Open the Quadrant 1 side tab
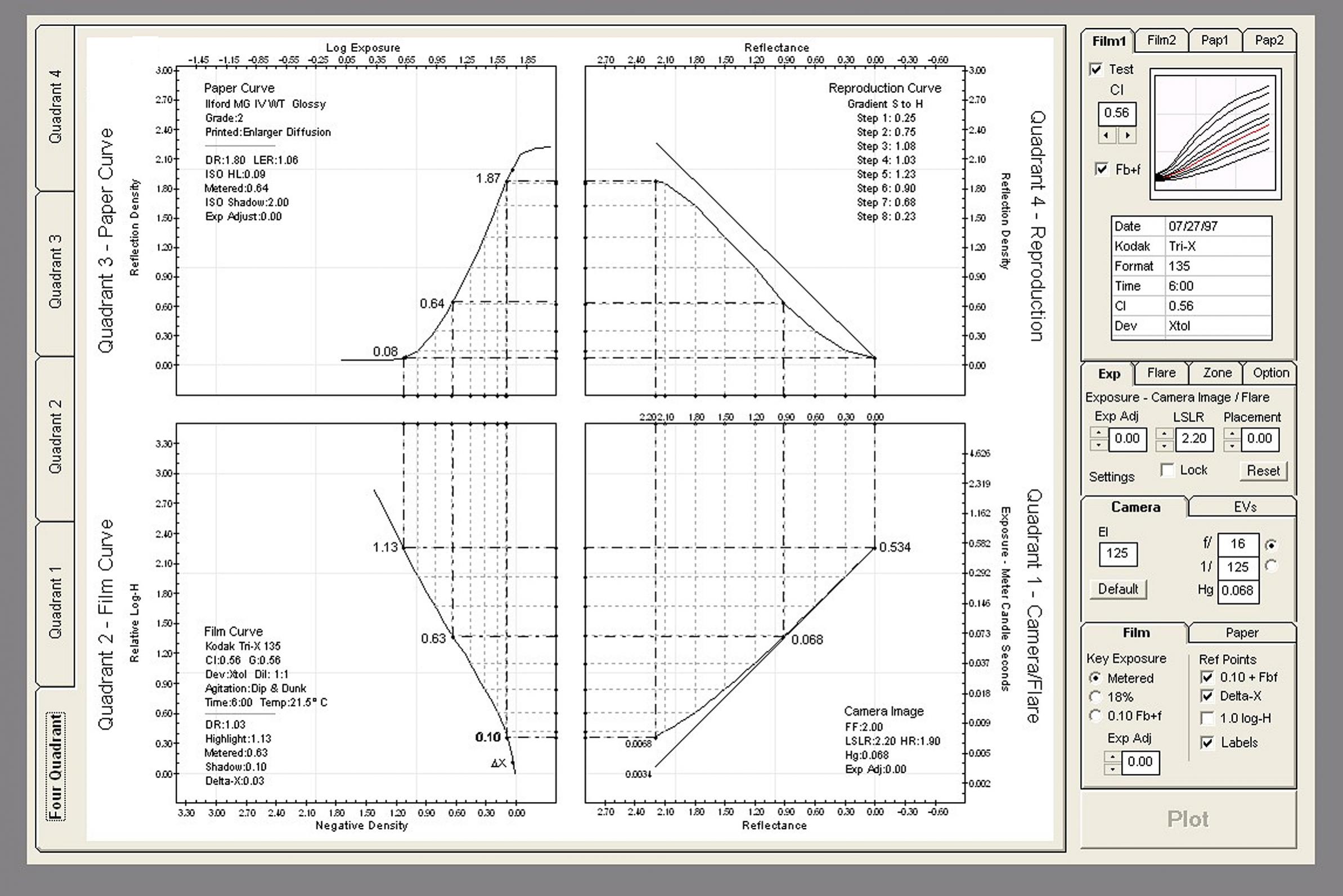Viewport: 1343px width, 896px height. 55,603
